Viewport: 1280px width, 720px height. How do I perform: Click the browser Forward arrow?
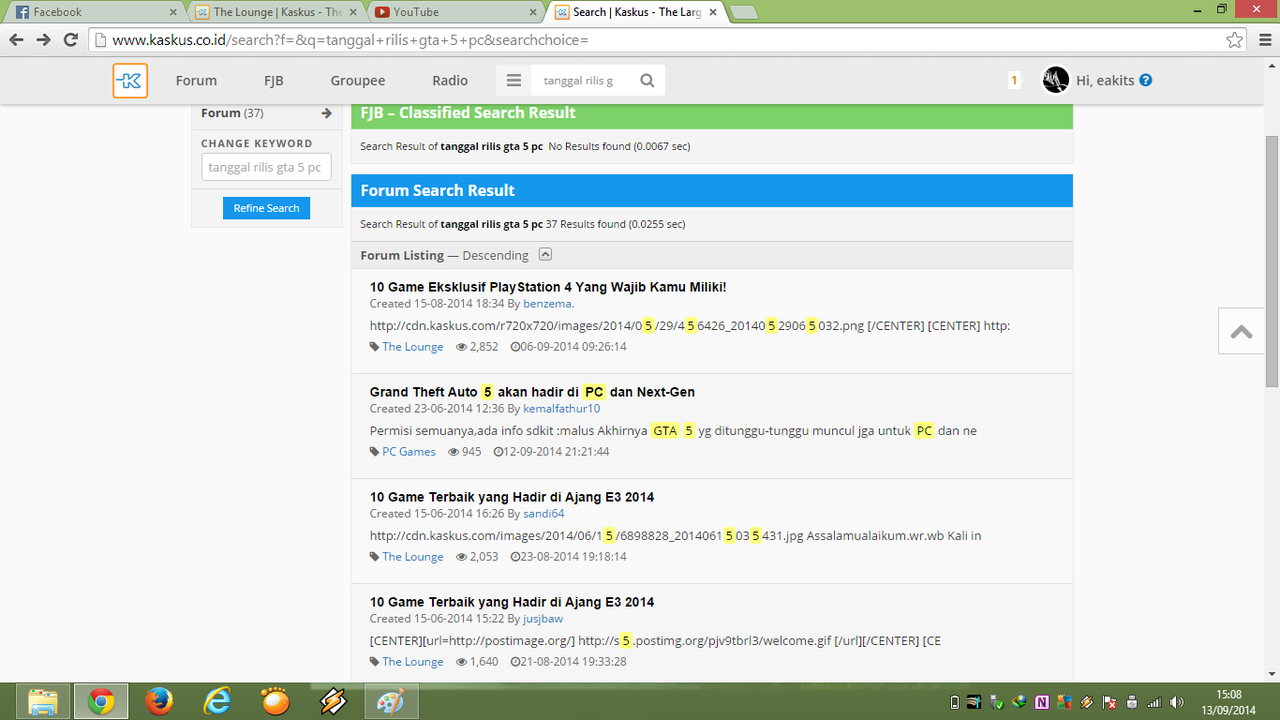pos(43,40)
